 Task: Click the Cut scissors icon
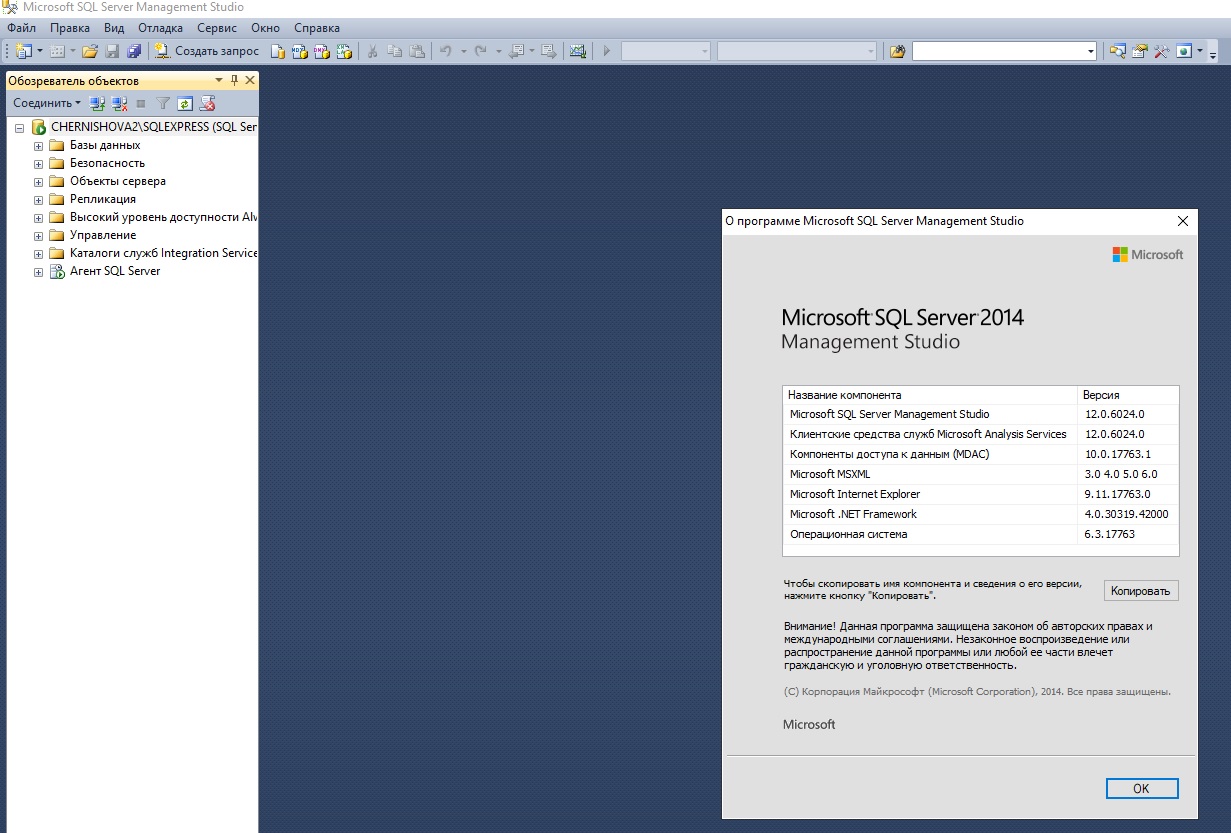tap(373, 51)
